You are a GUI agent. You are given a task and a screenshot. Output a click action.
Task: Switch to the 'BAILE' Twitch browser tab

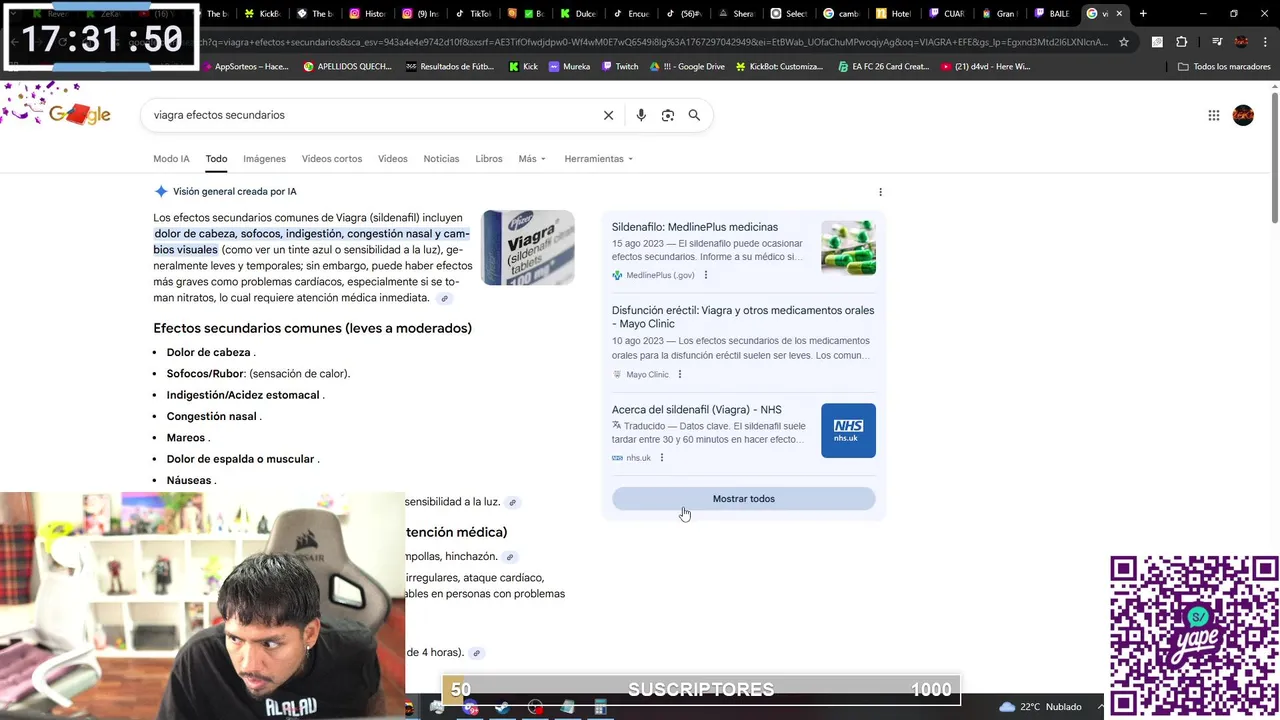click(x=1052, y=14)
